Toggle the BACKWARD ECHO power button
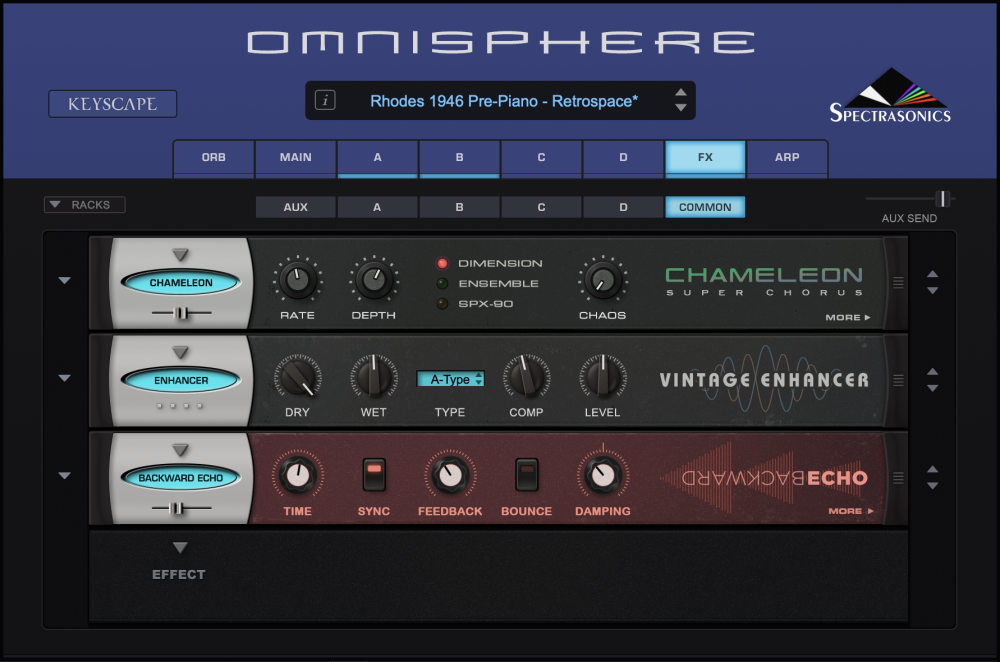Viewport: 1000px width, 662px height. [181, 478]
